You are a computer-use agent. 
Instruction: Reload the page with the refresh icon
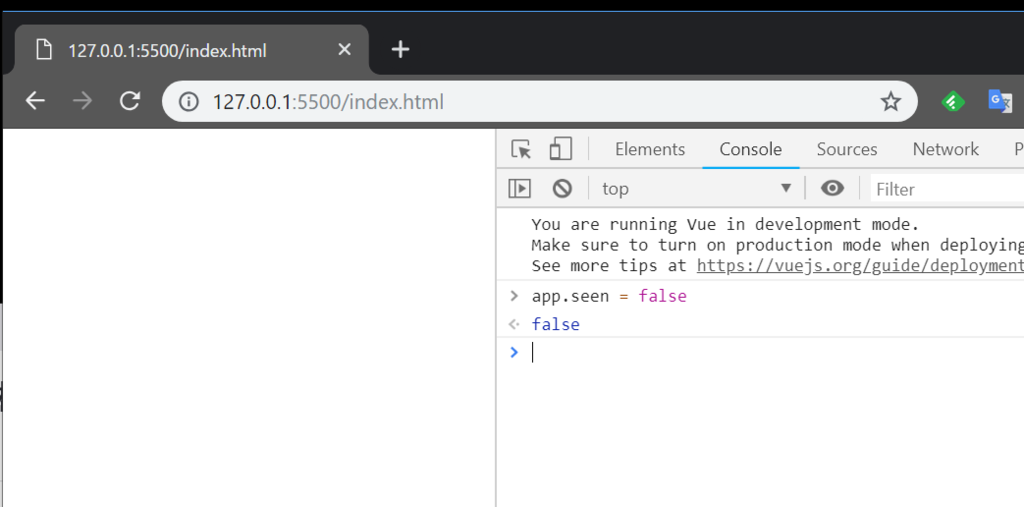(130, 101)
